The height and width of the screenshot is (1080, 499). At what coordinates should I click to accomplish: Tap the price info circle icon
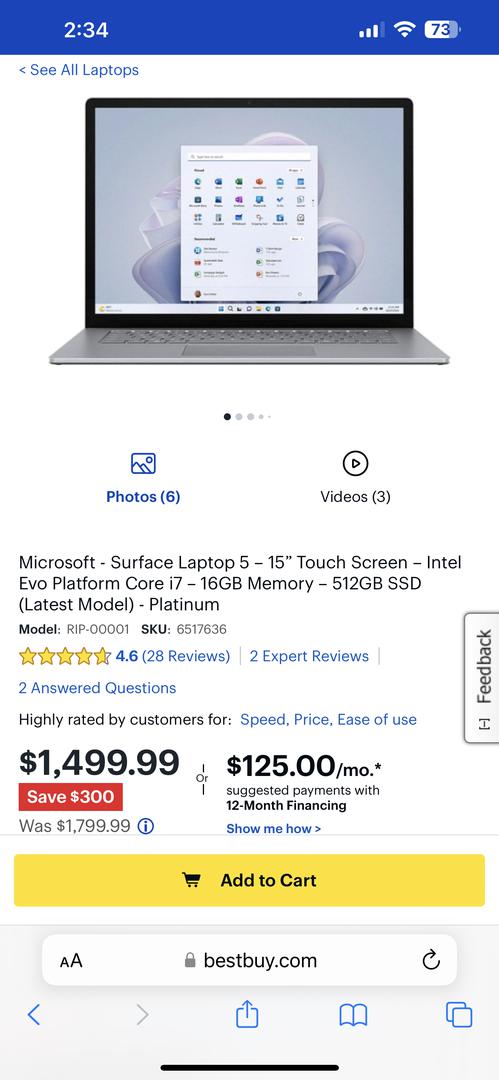(146, 826)
